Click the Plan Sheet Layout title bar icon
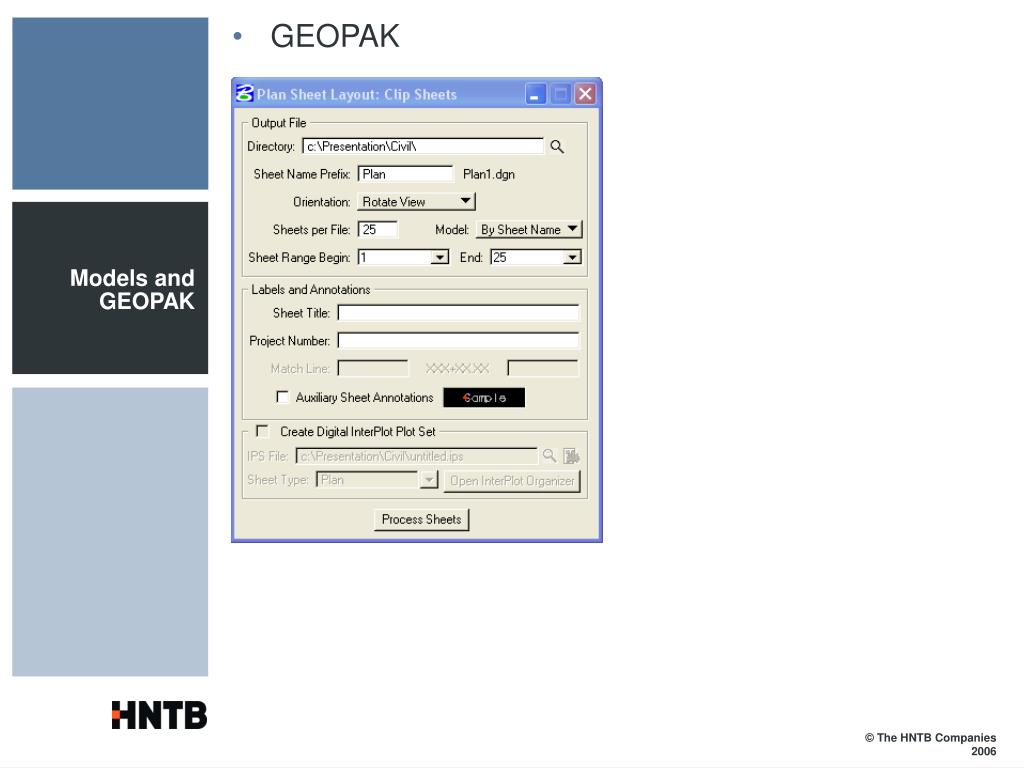The image size is (1024, 768). [x=244, y=93]
